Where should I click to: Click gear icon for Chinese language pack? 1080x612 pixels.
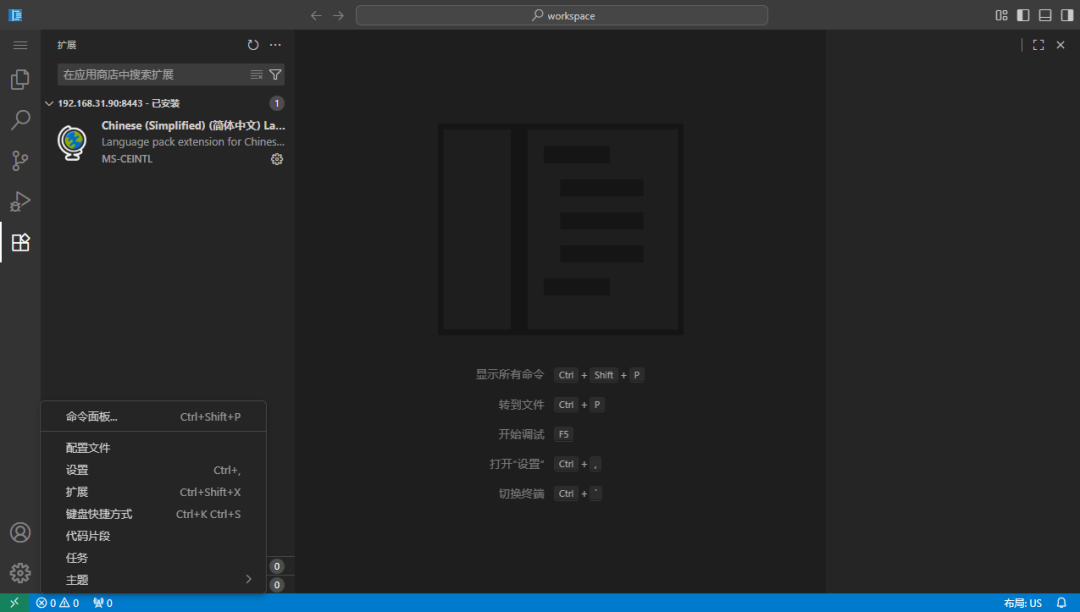pyautogui.click(x=277, y=159)
